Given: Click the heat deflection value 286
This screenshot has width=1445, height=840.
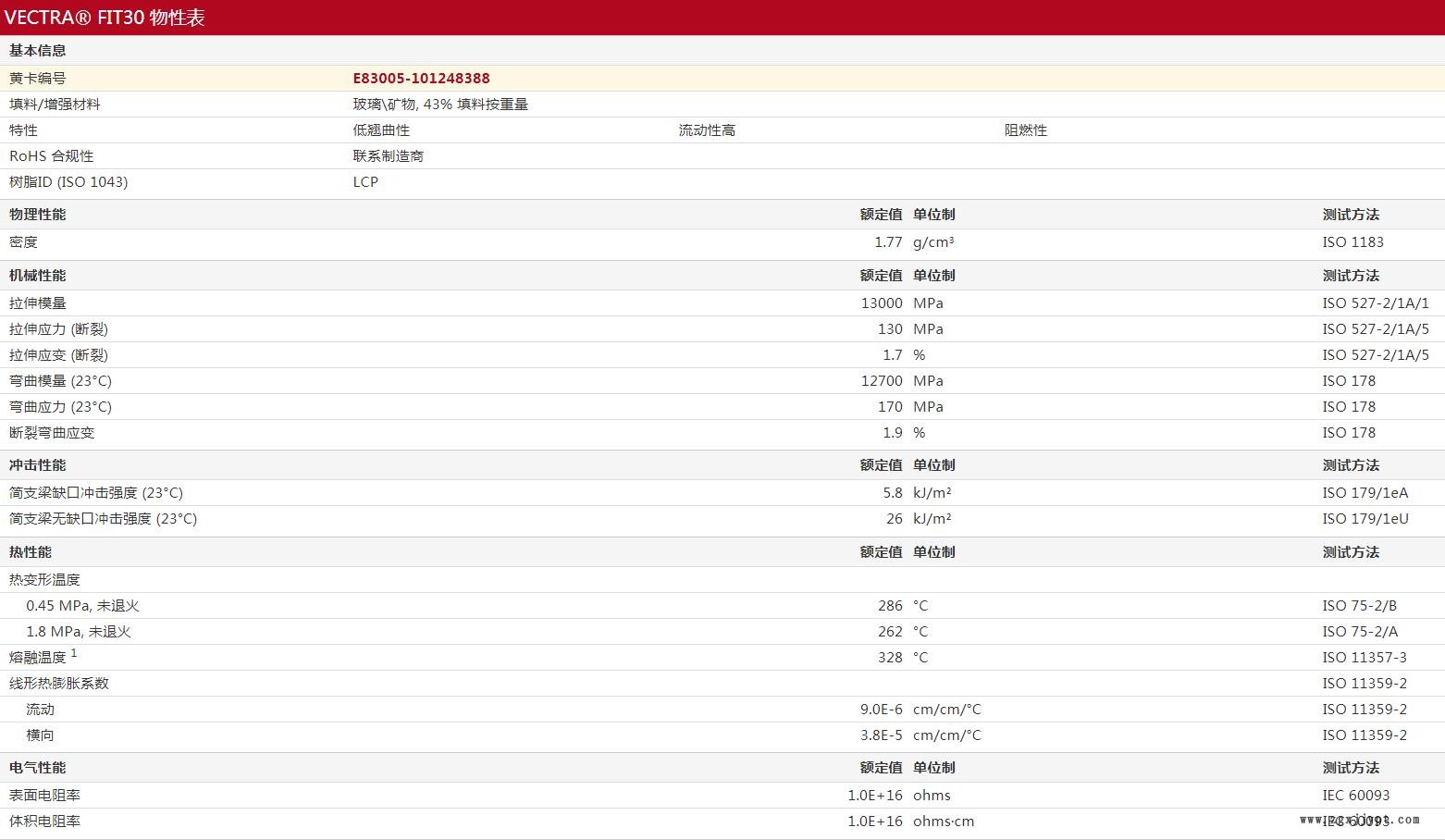Looking at the screenshot, I should click(890, 606).
